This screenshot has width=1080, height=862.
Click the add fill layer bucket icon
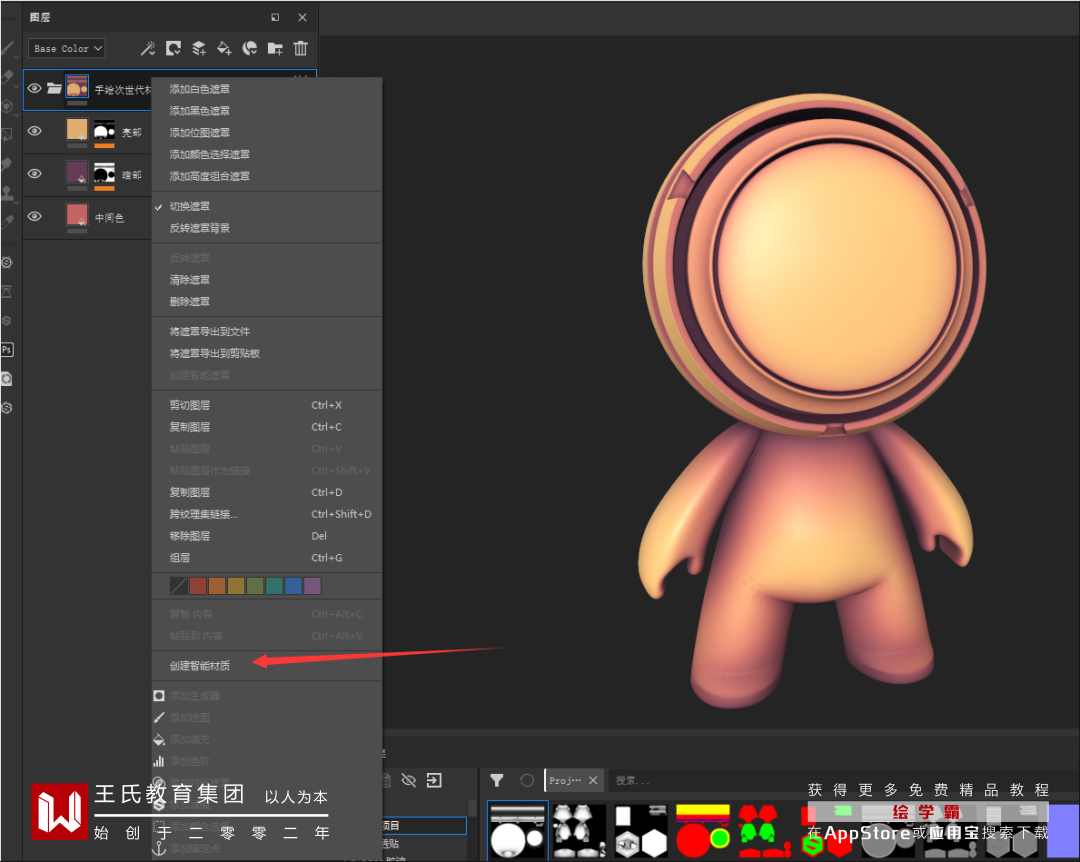224,48
